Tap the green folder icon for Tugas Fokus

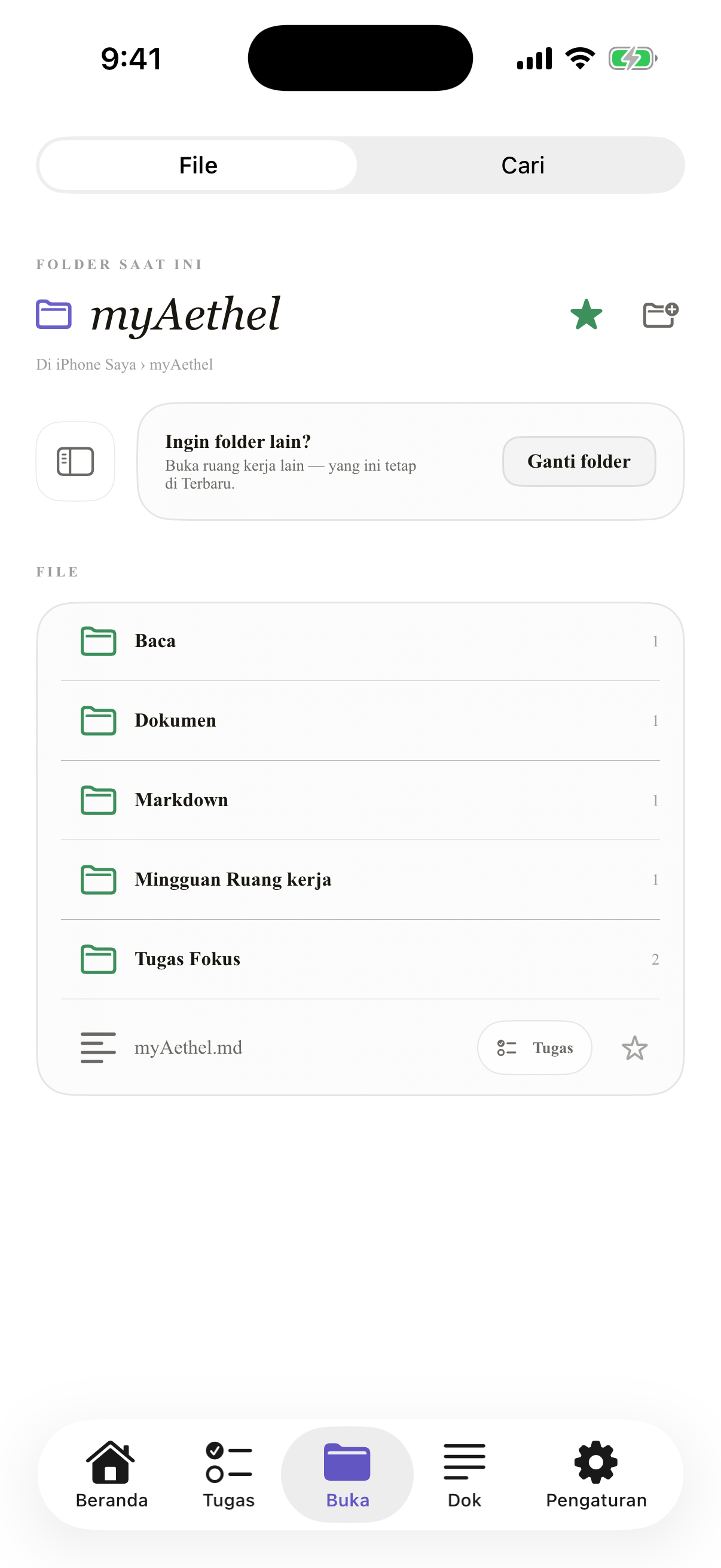click(x=98, y=959)
